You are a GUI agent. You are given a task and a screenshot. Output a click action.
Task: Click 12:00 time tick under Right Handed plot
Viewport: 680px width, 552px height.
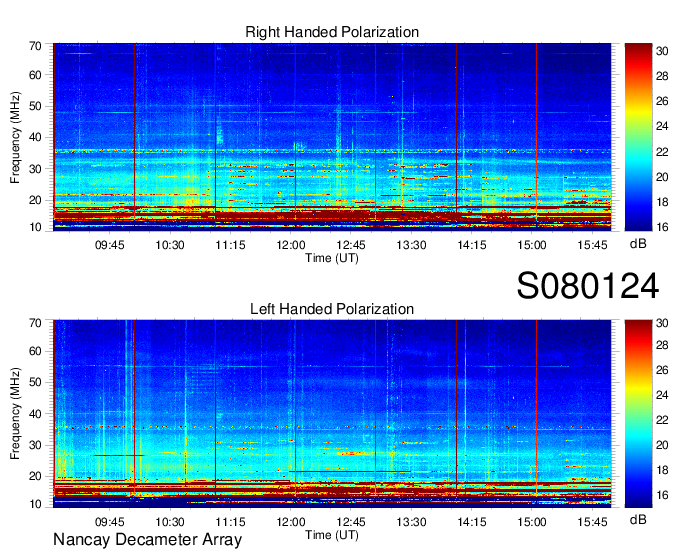point(291,245)
